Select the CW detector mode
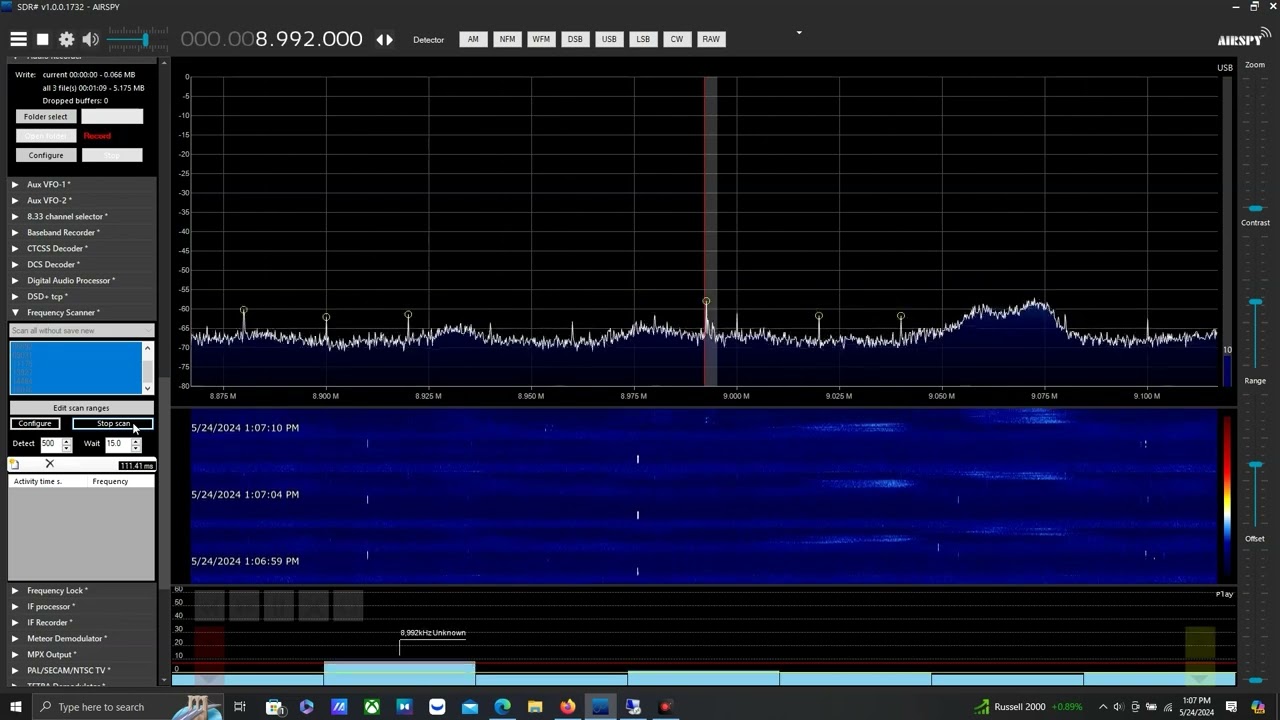 click(677, 39)
